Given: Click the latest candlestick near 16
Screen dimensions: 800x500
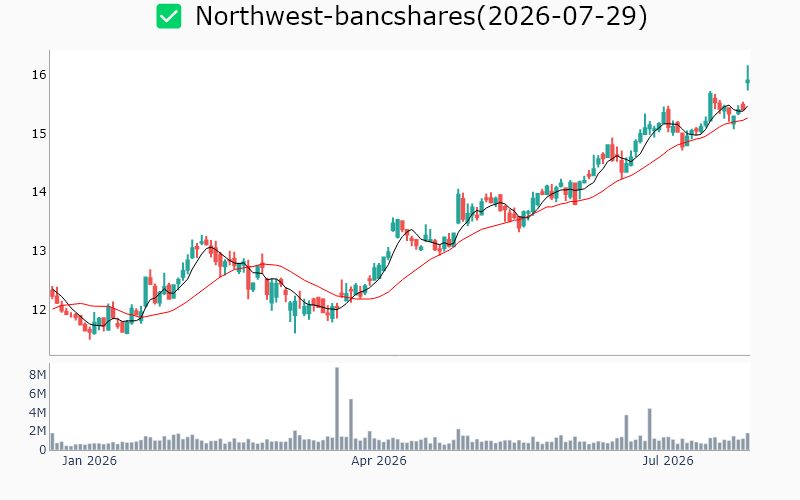Looking at the screenshot, I should 747,78.
